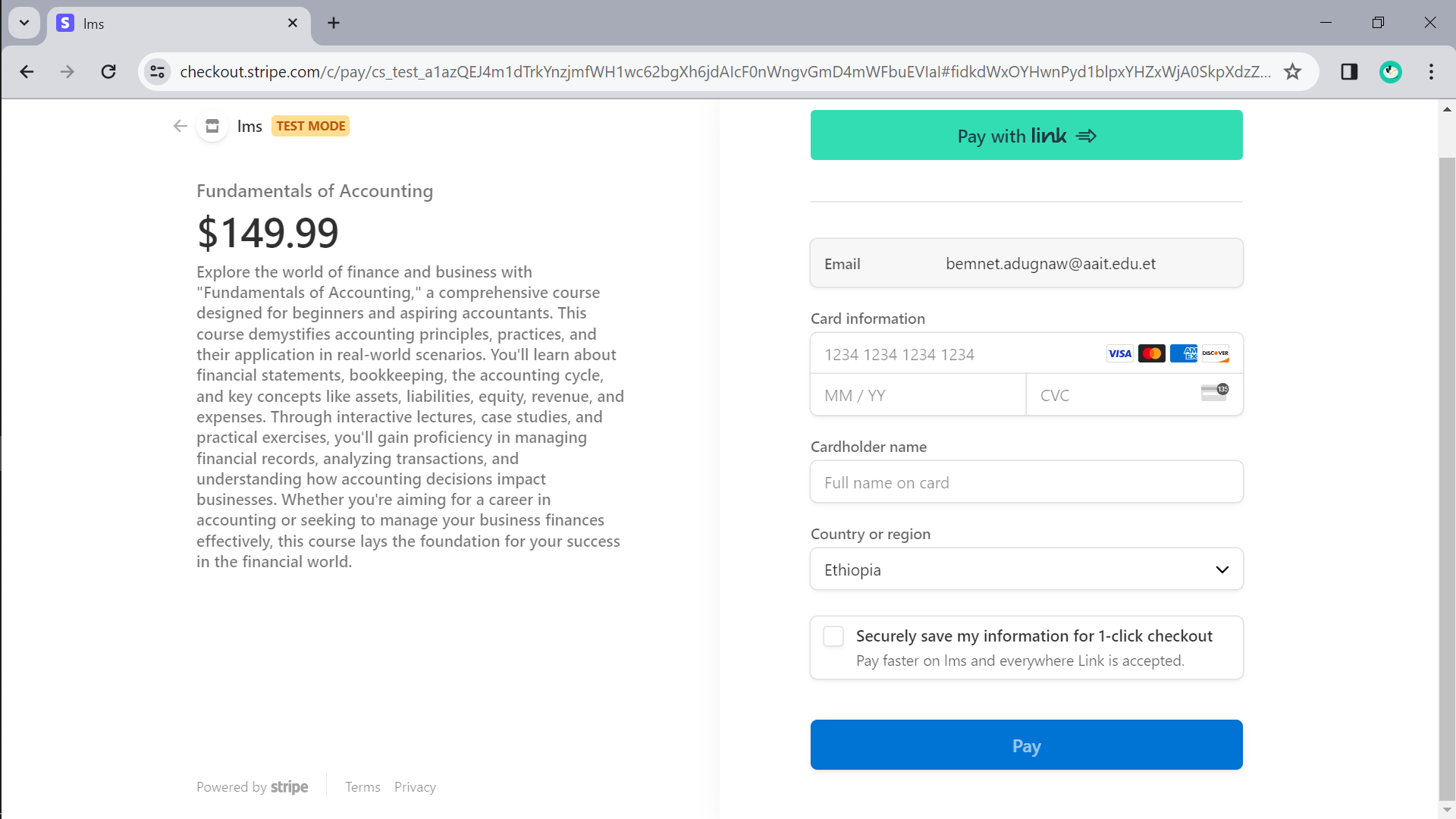Click the blue Pay button
Image resolution: width=1456 pixels, height=819 pixels.
pyautogui.click(x=1026, y=745)
